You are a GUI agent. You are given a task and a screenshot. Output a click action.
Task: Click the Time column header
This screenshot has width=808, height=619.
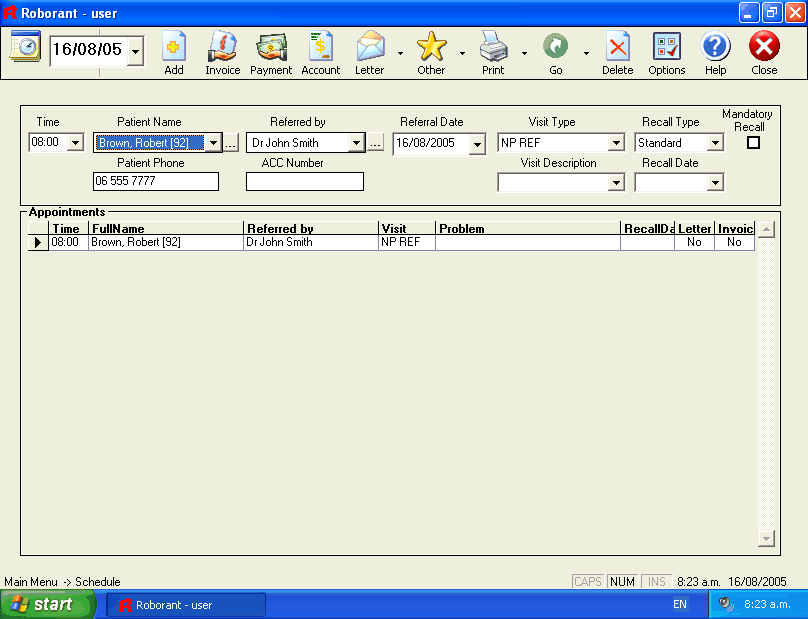[x=69, y=228]
